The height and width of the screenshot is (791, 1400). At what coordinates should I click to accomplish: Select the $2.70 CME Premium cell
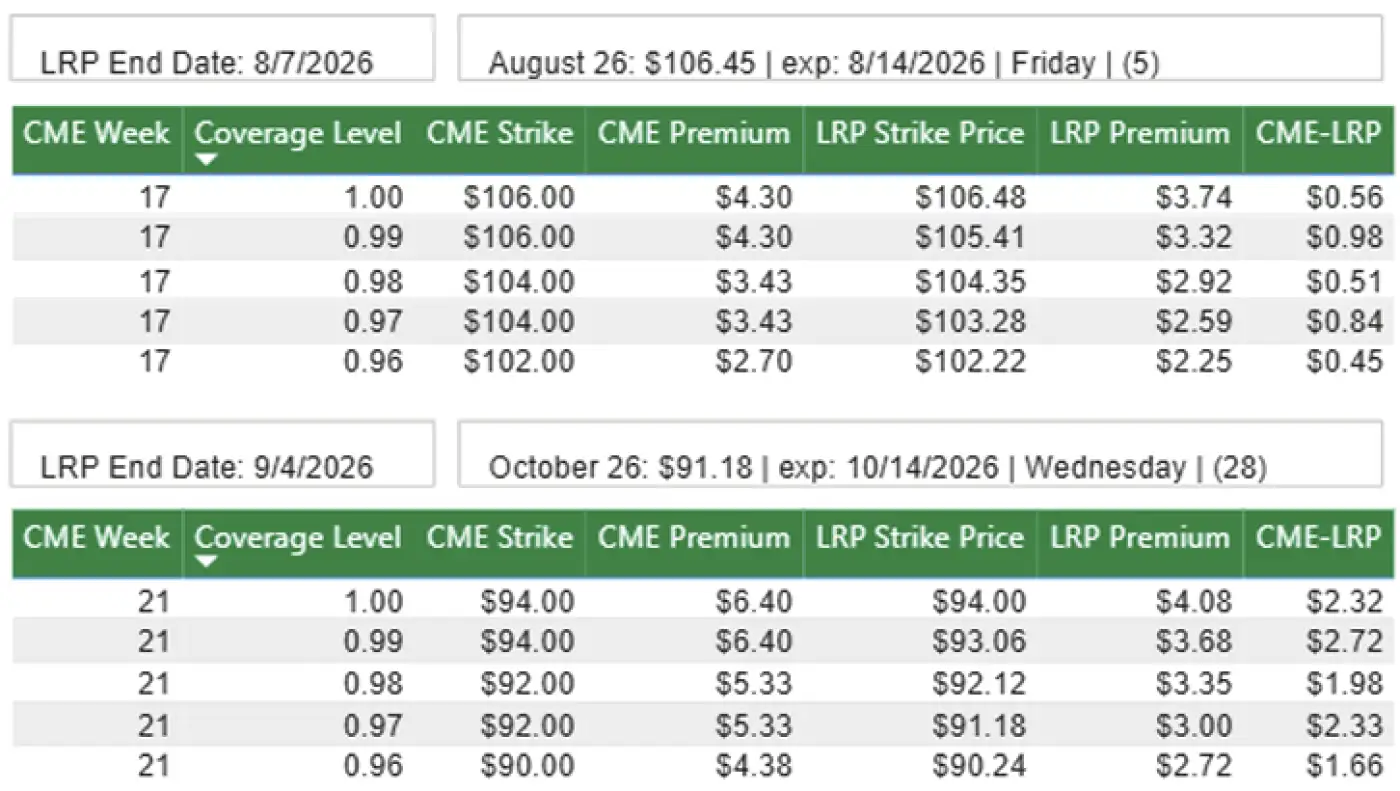pos(754,361)
